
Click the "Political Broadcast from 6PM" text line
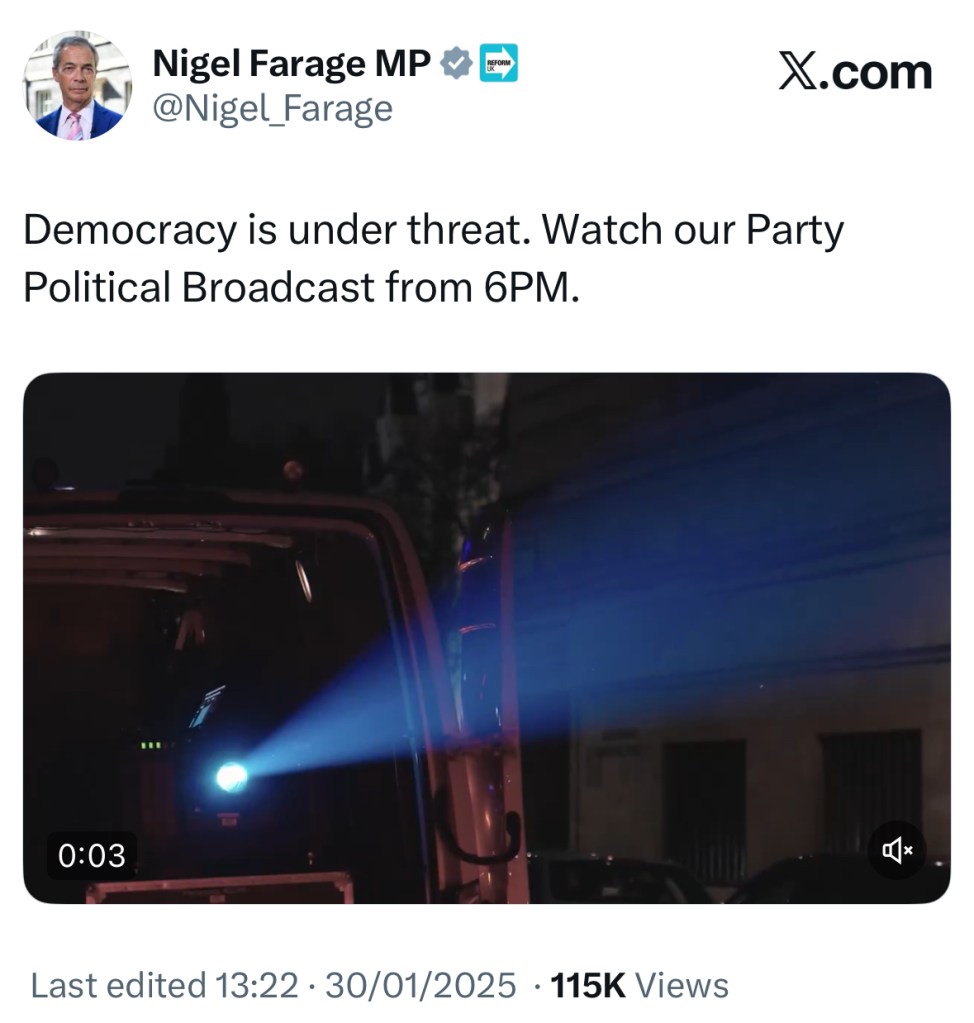pyautogui.click(x=300, y=287)
